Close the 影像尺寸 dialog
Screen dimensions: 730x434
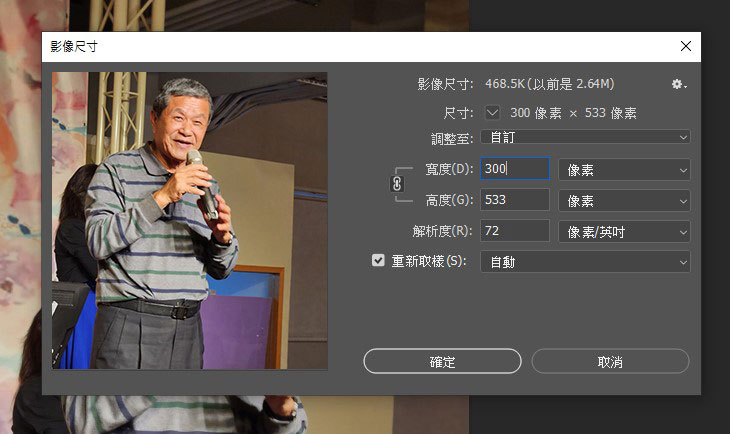click(685, 46)
